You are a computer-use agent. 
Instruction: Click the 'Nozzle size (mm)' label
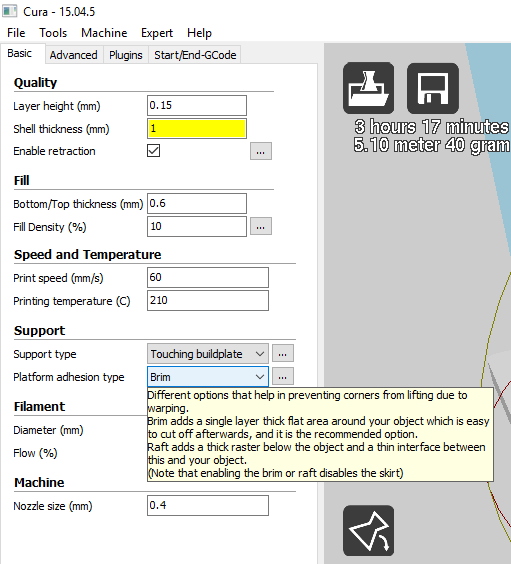[53, 506]
